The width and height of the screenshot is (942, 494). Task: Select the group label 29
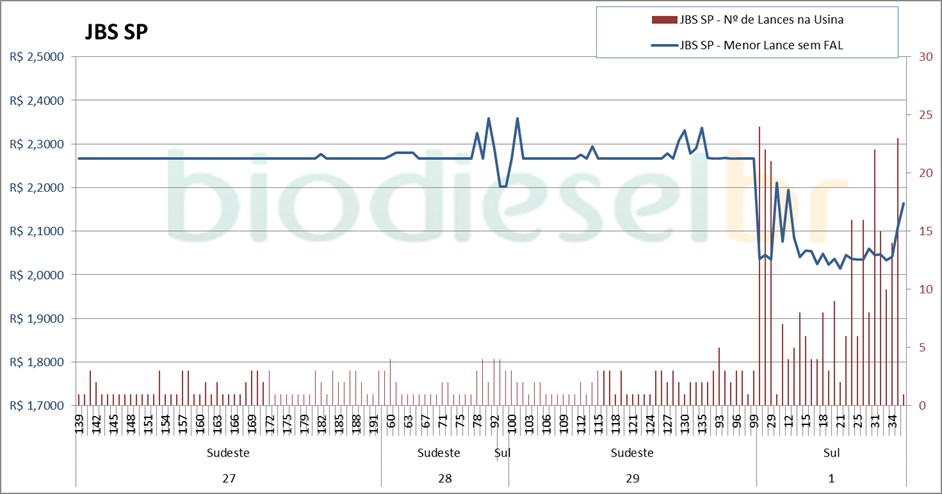(x=632, y=478)
